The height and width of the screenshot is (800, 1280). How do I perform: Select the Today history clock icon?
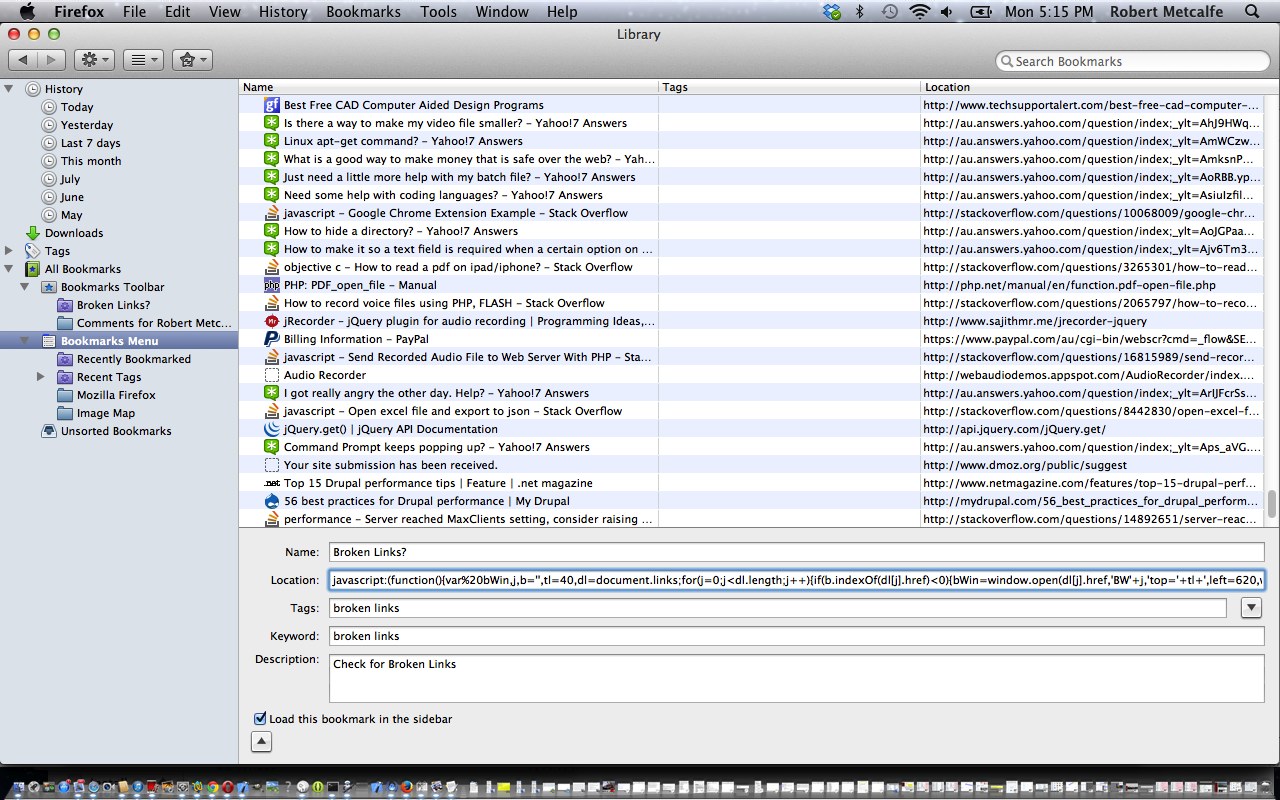point(49,107)
